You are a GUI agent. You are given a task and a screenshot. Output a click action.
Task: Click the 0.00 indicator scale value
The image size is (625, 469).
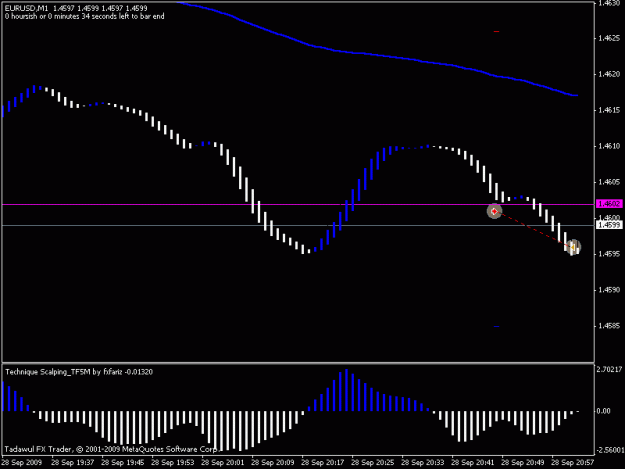(603, 411)
